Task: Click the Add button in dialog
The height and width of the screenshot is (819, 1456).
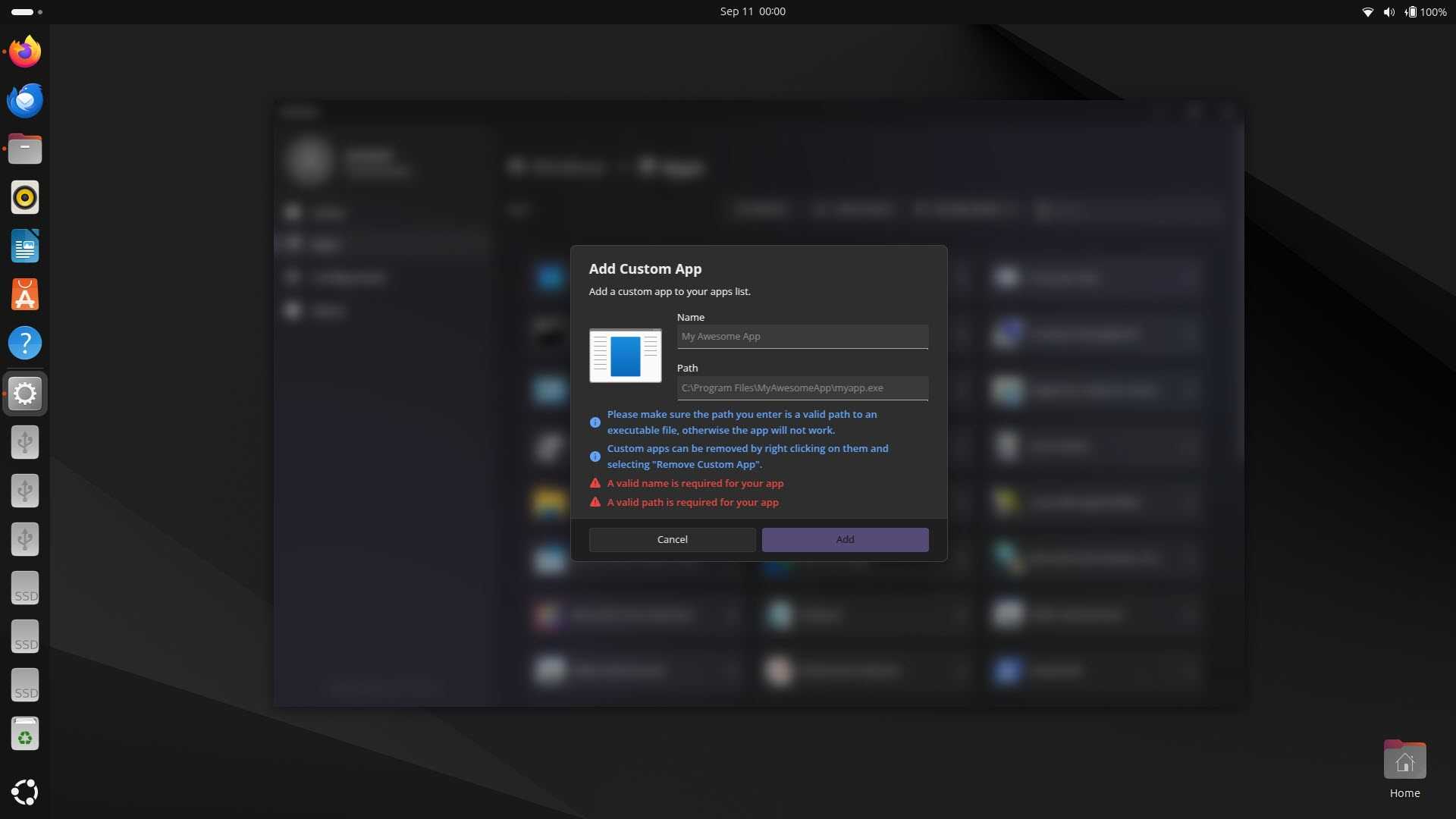Action: click(845, 540)
